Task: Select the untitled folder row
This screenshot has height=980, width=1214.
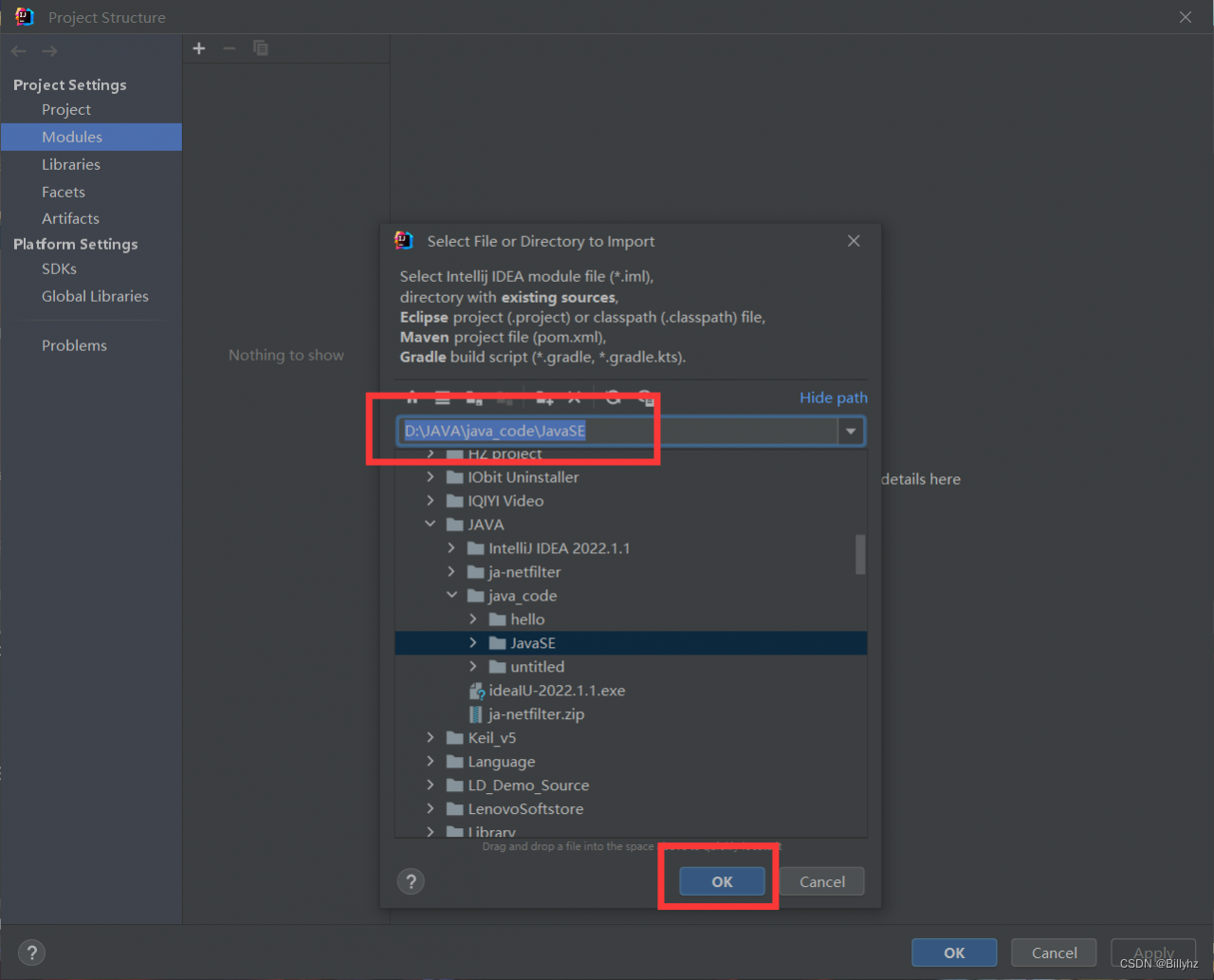Action: point(631,667)
